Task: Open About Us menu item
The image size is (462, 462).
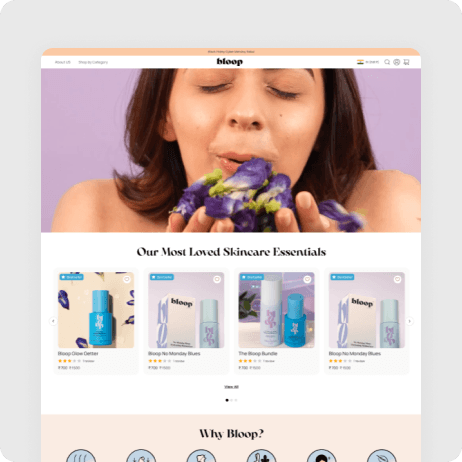Action: coord(63,62)
